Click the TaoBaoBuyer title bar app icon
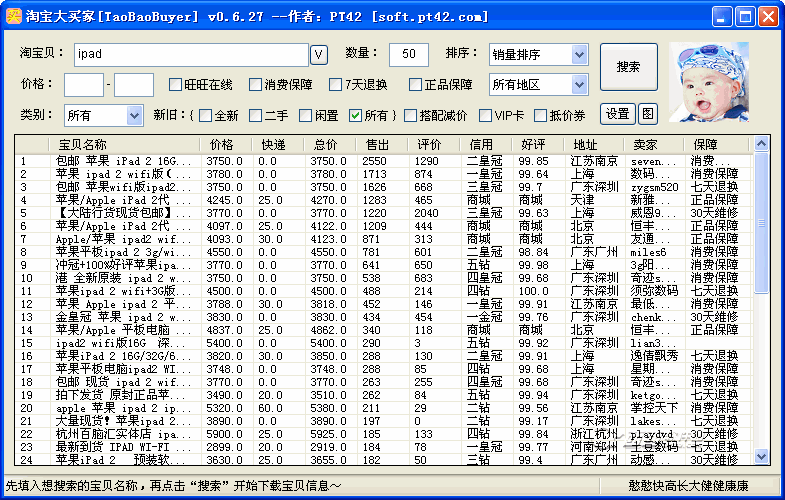 [x=14, y=16]
